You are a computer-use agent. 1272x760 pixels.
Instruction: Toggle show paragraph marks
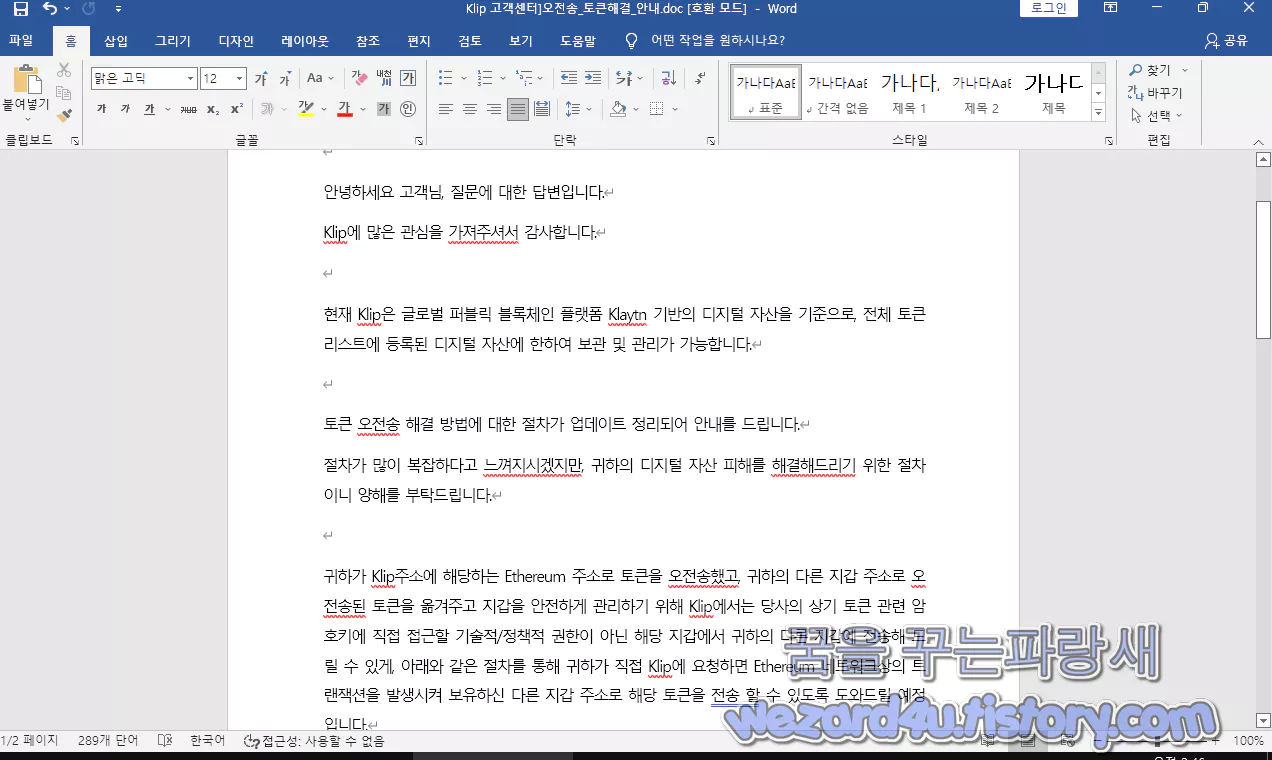[699, 77]
